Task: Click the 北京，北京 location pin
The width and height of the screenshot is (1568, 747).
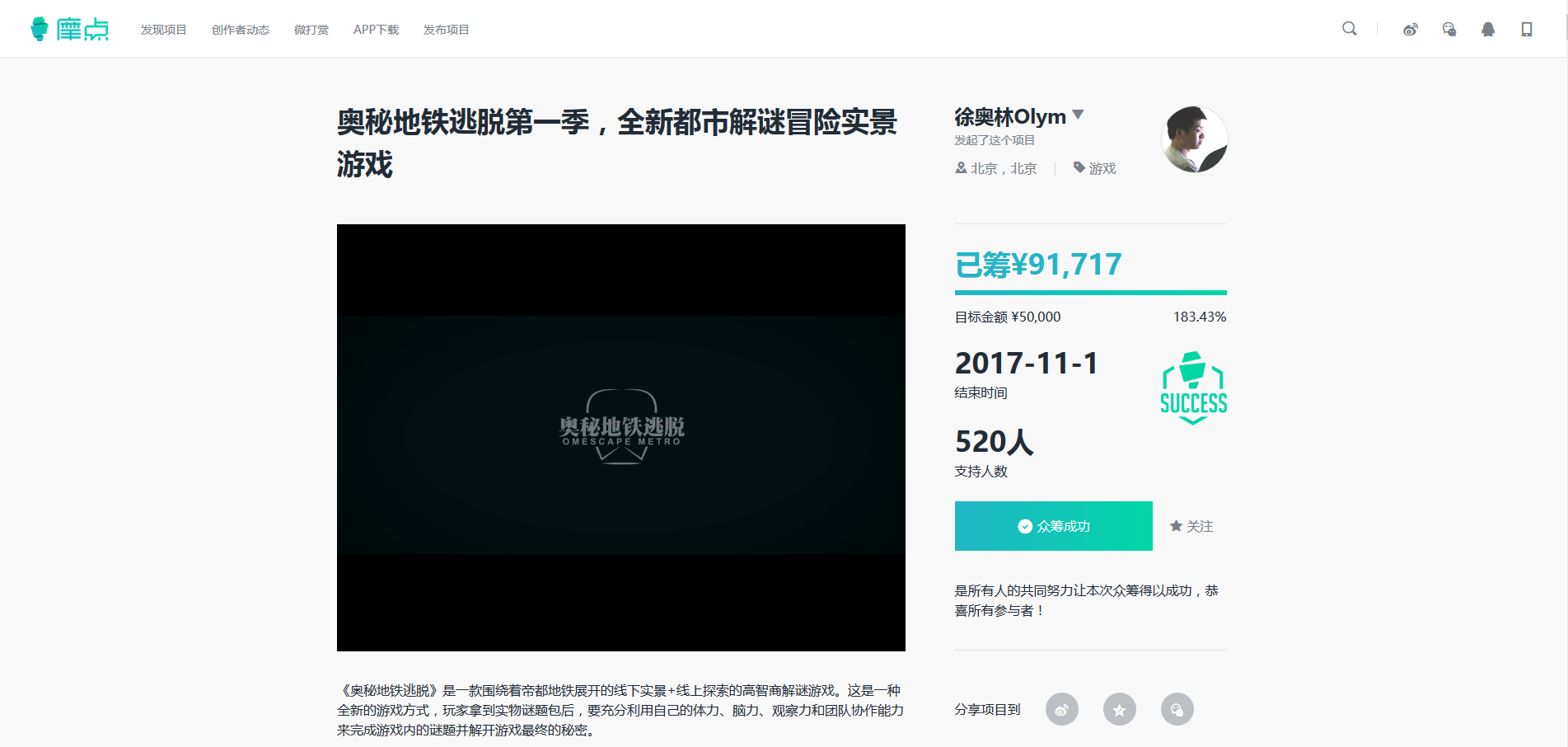Action: [x=961, y=168]
